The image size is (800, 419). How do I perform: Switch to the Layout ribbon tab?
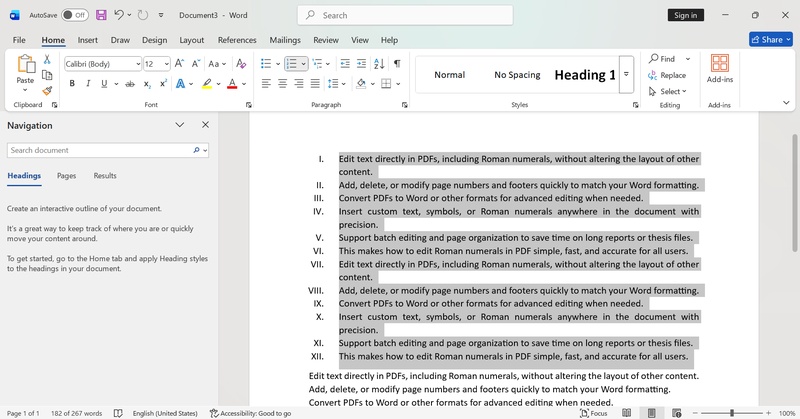pos(192,40)
